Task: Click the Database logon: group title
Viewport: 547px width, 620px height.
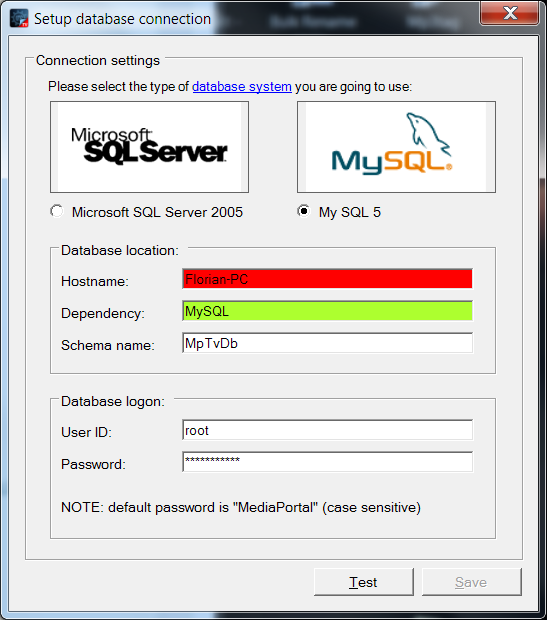Action: click(113, 401)
